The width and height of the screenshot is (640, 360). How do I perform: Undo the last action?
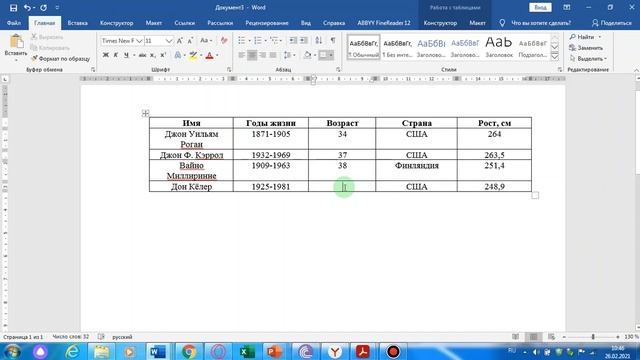pos(27,8)
